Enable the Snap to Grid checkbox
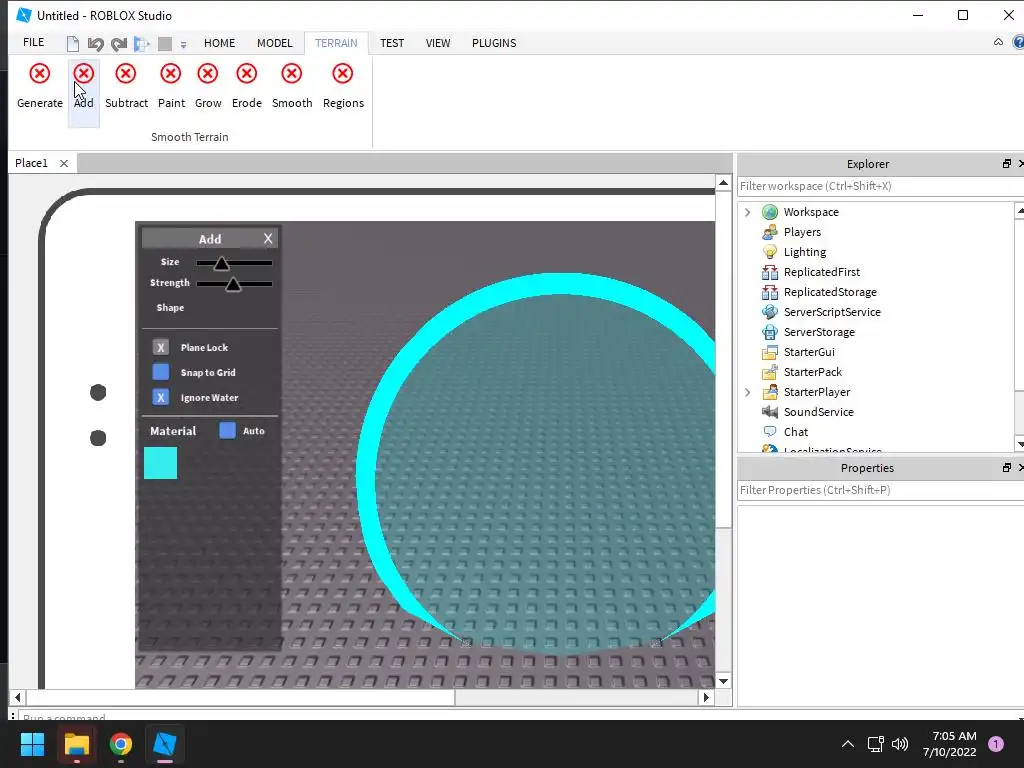 tap(161, 372)
